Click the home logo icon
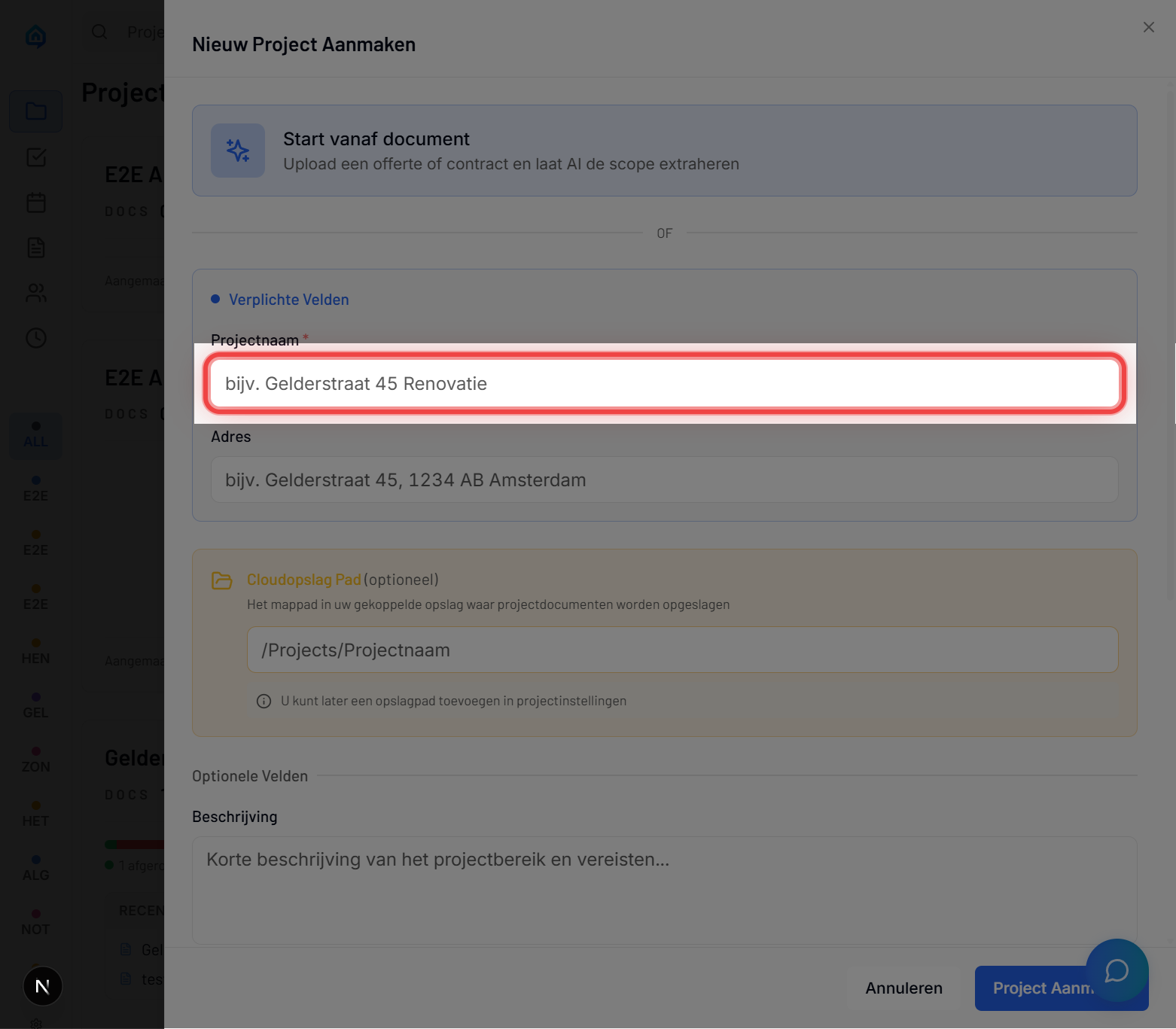The height and width of the screenshot is (1029, 1176). coord(36,35)
